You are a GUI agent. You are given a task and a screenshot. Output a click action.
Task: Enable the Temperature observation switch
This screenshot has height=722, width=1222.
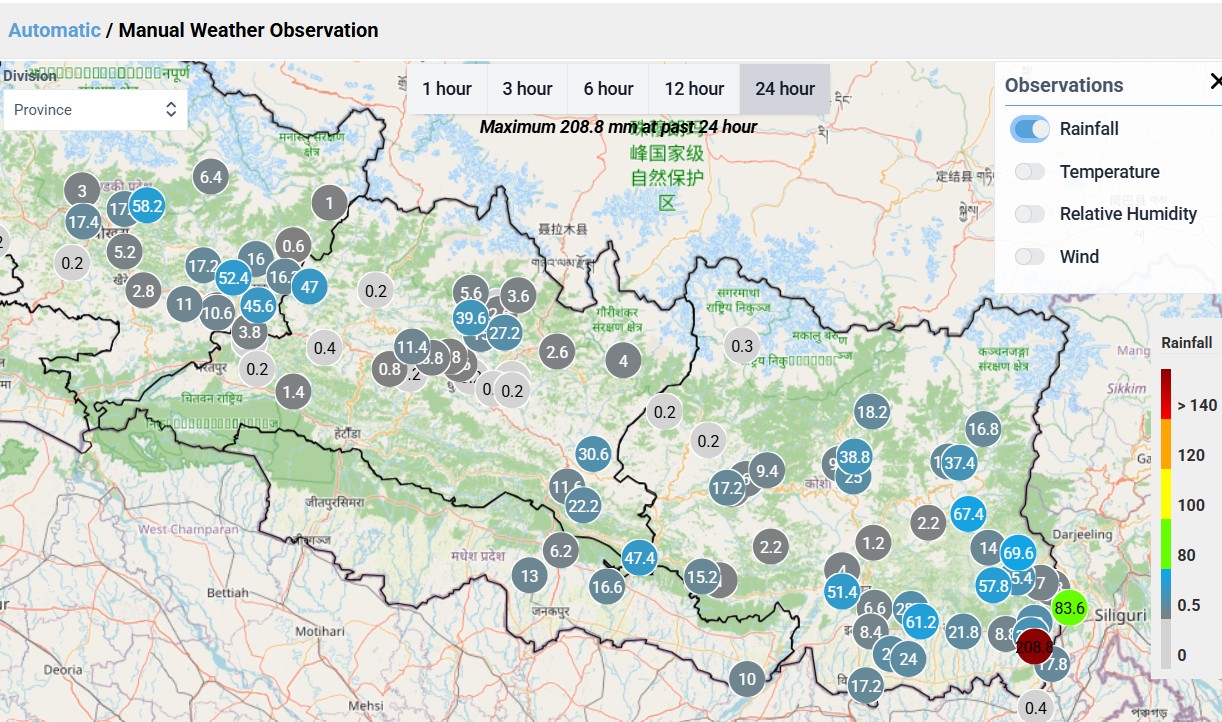tap(1030, 172)
